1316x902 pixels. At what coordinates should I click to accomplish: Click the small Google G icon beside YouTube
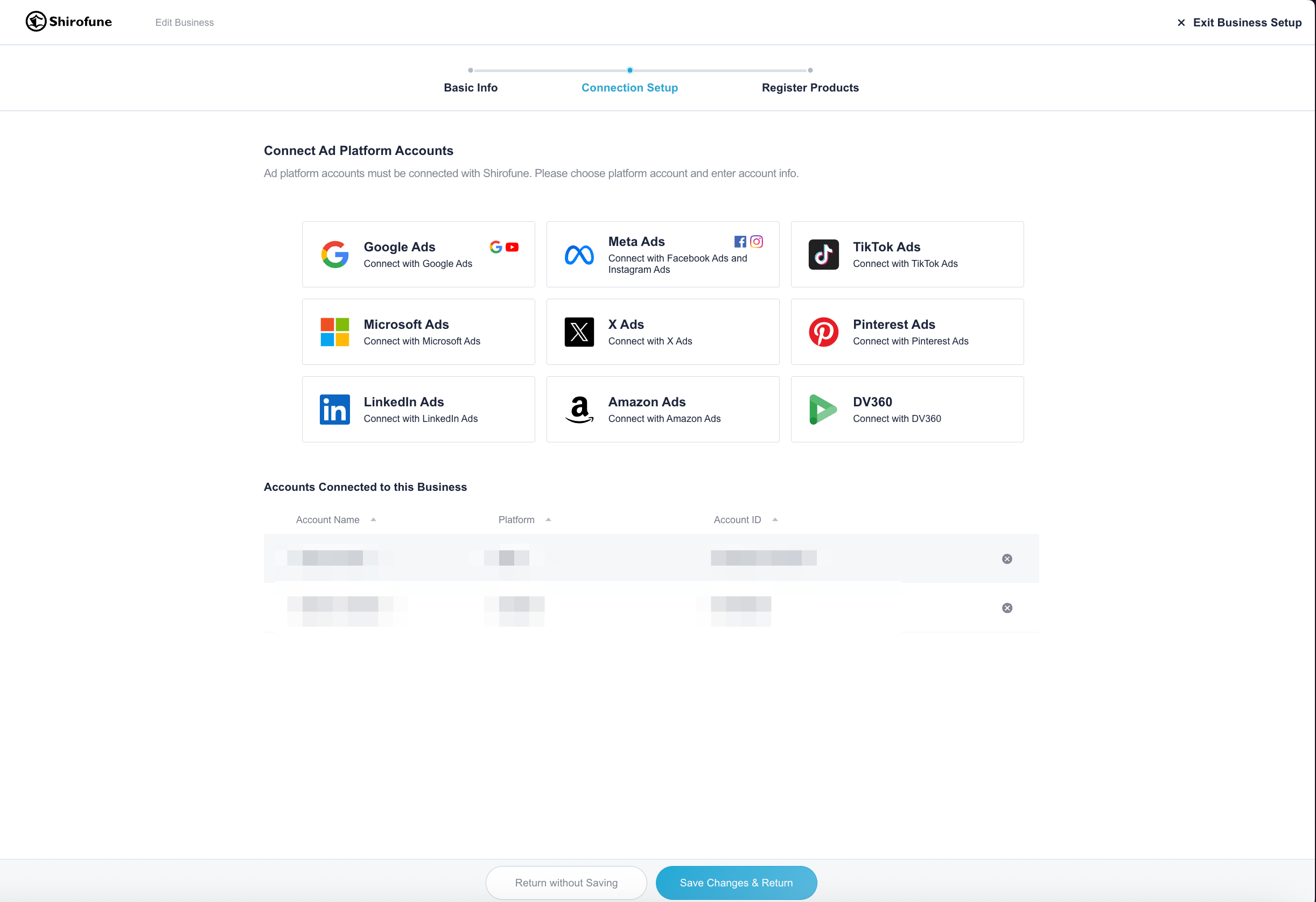496,247
